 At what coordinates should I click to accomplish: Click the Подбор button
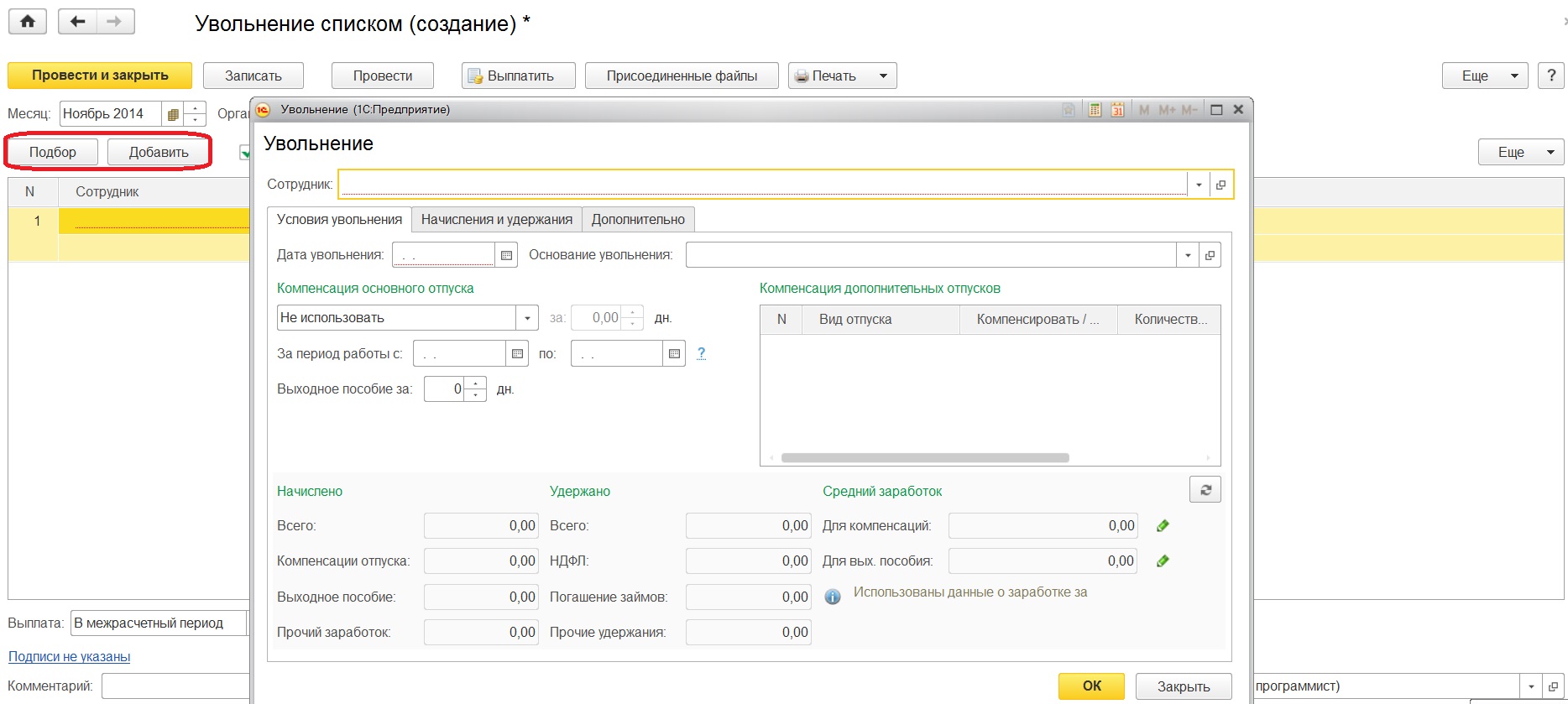click(x=53, y=152)
